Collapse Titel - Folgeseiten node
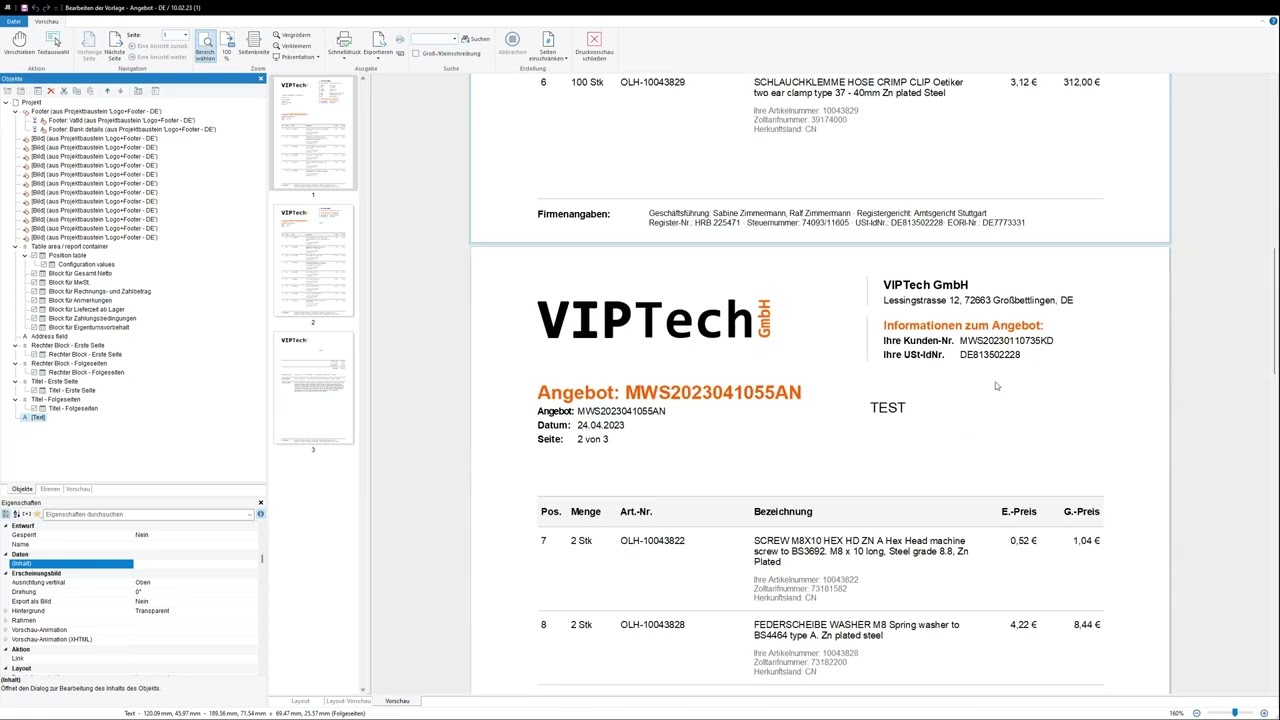Viewport: 1280px width, 720px height. (15, 399)
